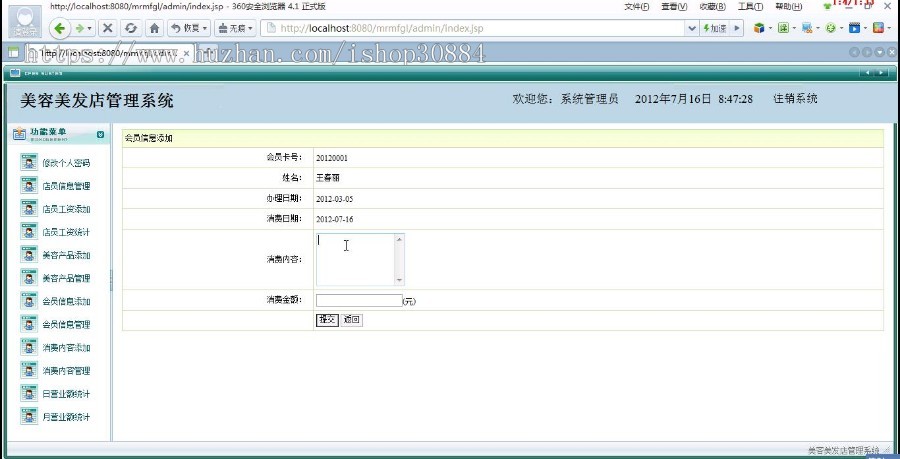Open the tab bar dropdown triangle button
The height and width of the screenshot is (459, 900).
pos(880,53)
